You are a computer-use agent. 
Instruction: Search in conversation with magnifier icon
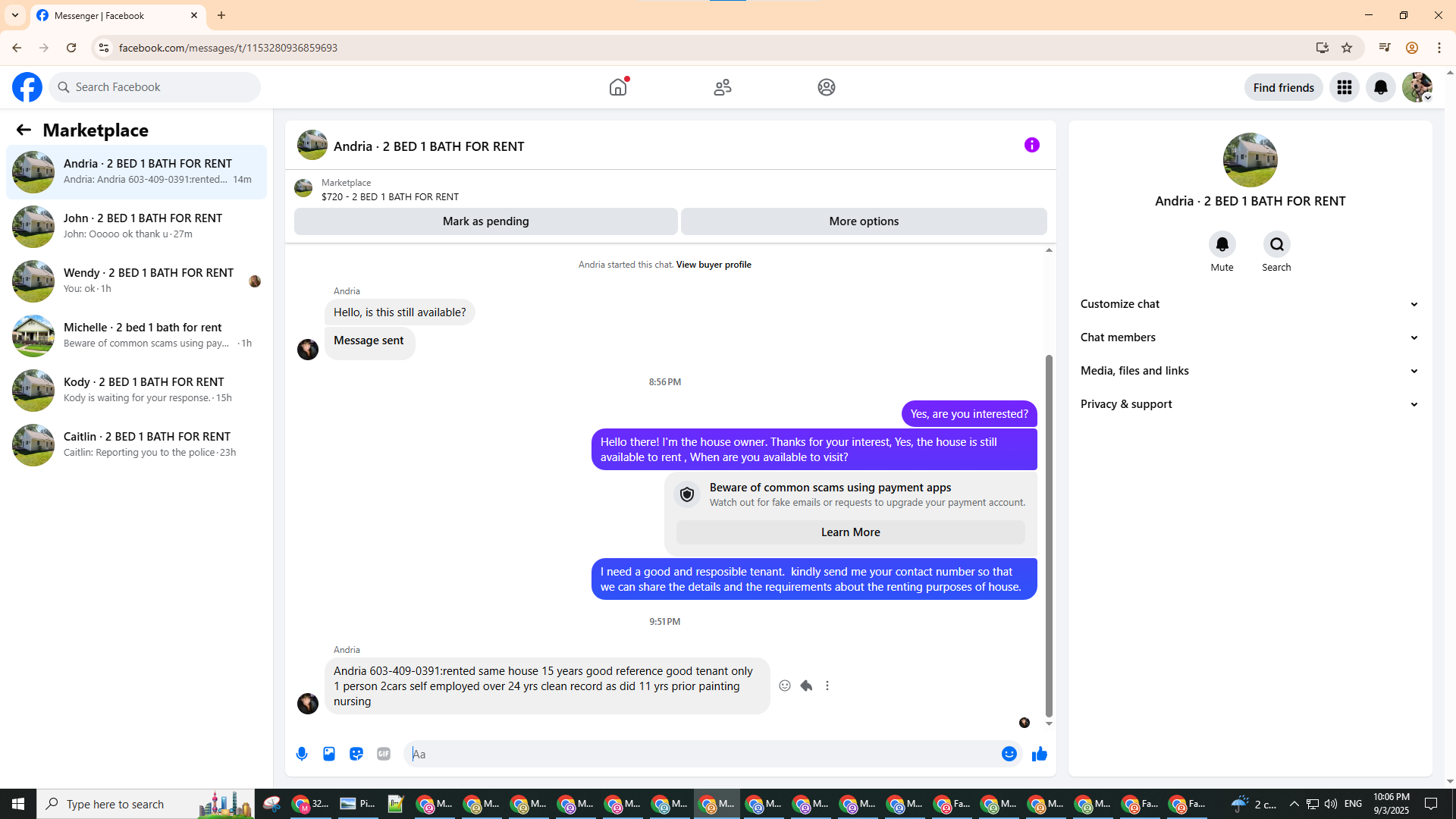coord(1277,244)
